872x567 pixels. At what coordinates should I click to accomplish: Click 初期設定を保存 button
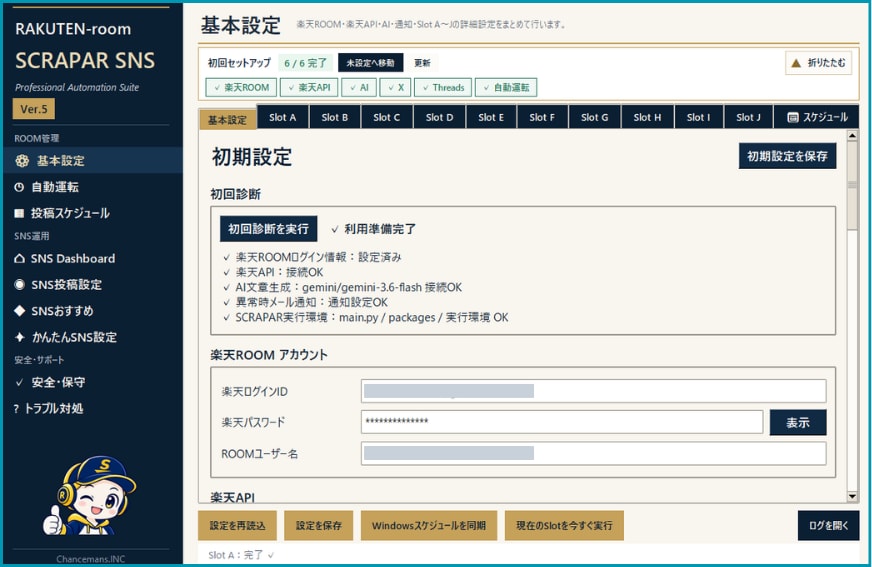pyautogui.click(x=787, y=156)
